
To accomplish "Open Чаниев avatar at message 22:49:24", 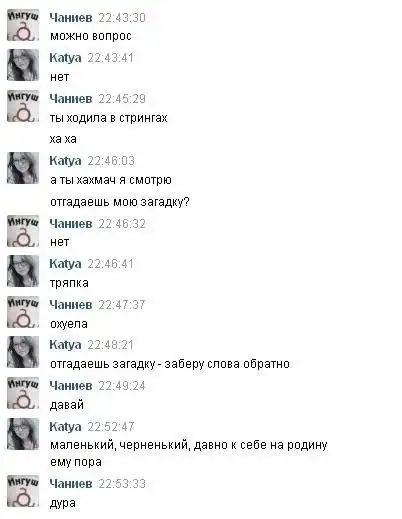I will [23, 393].
